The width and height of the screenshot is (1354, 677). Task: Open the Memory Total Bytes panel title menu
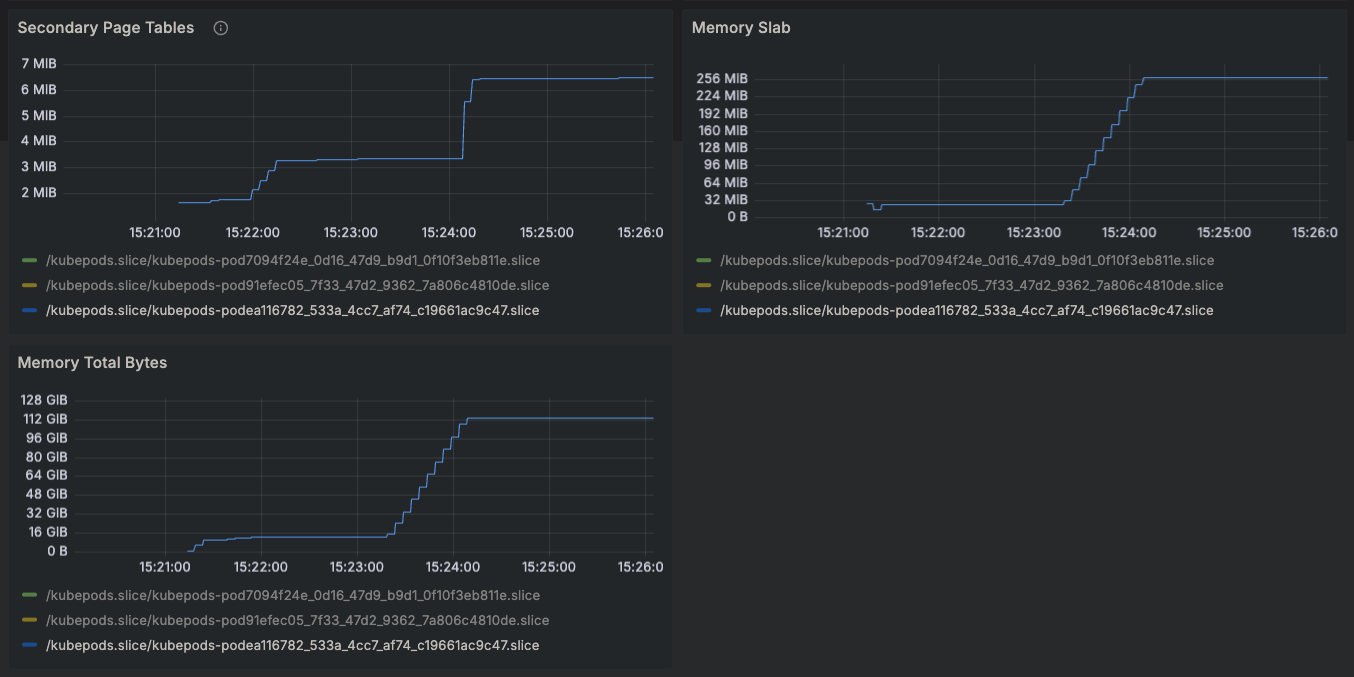coord(92,363)
